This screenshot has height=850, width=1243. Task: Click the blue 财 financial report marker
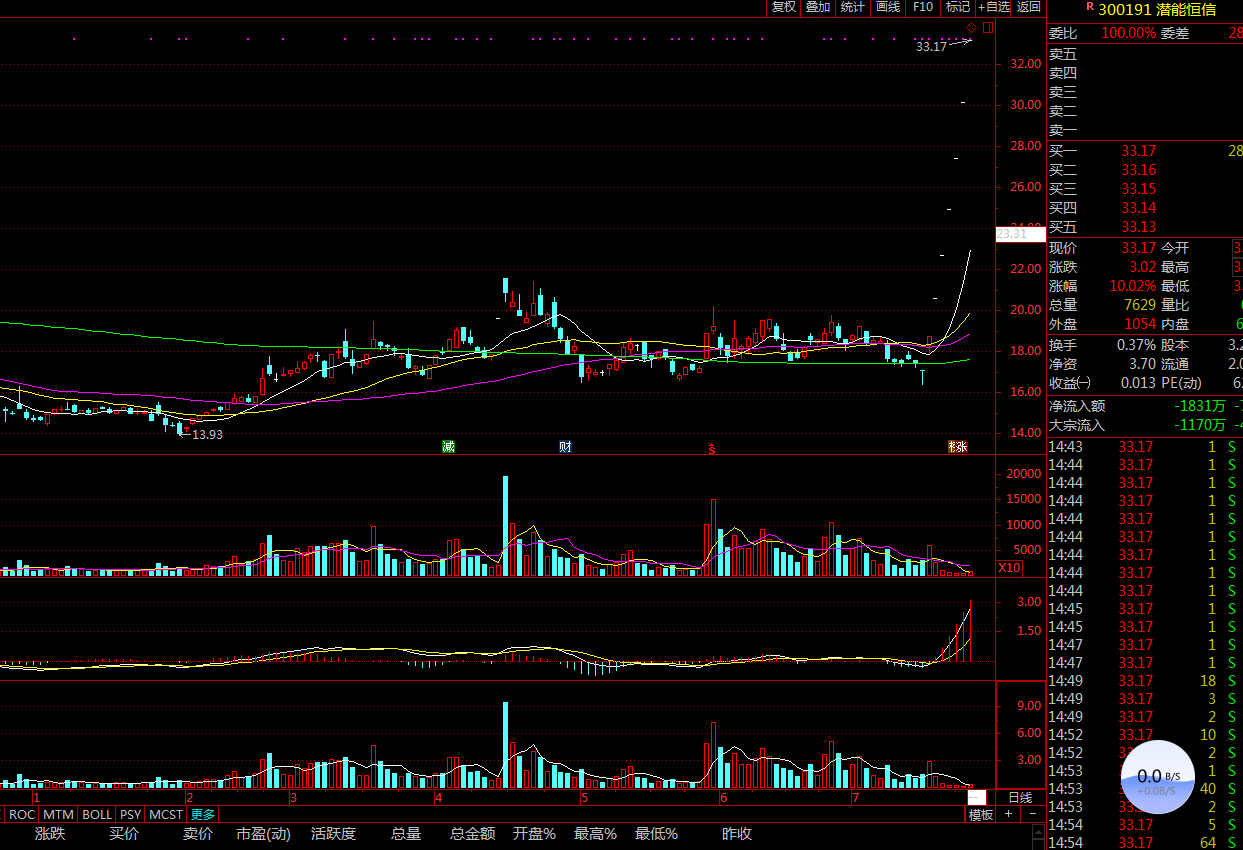coord(565,446)
